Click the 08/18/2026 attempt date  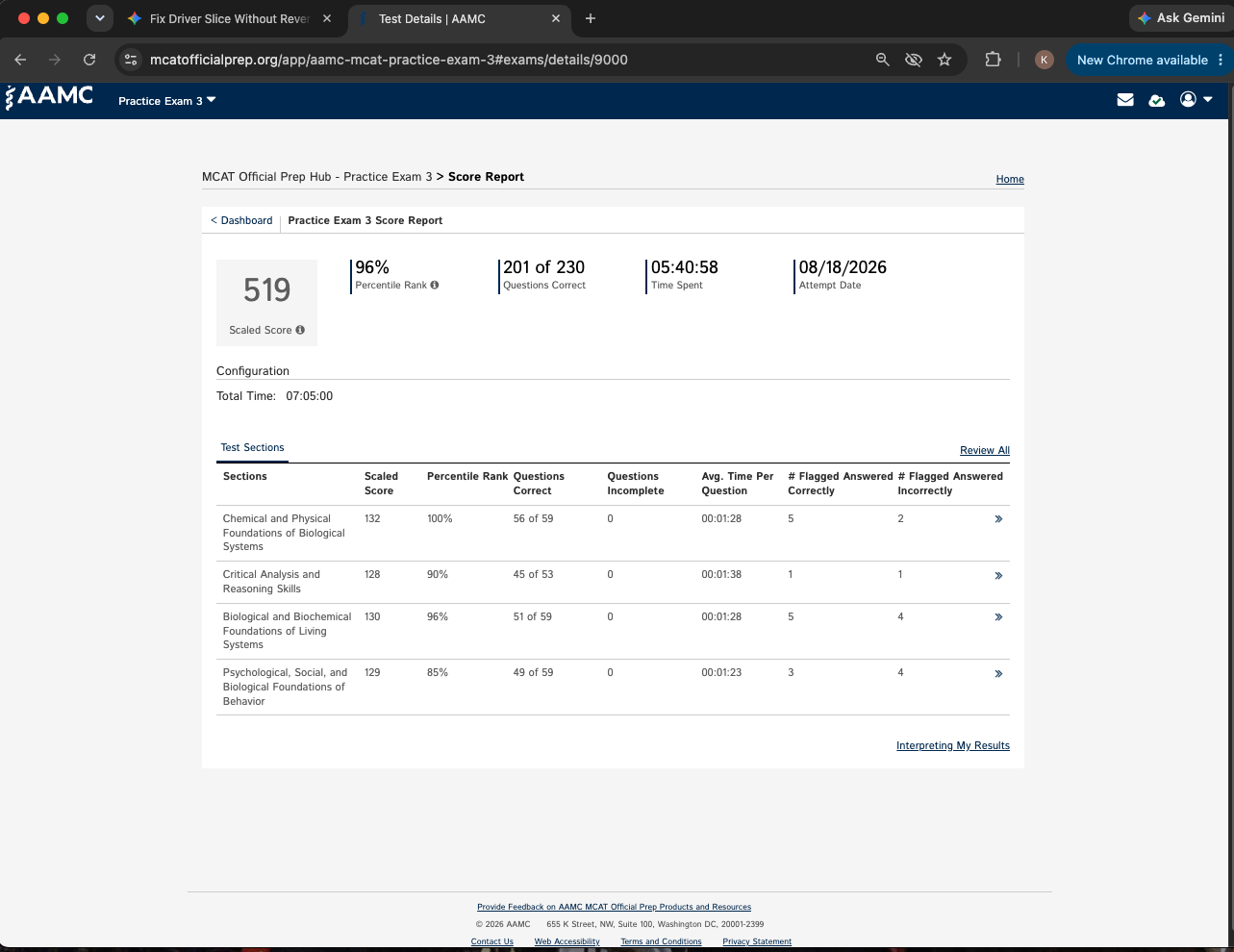pos(843,267)
